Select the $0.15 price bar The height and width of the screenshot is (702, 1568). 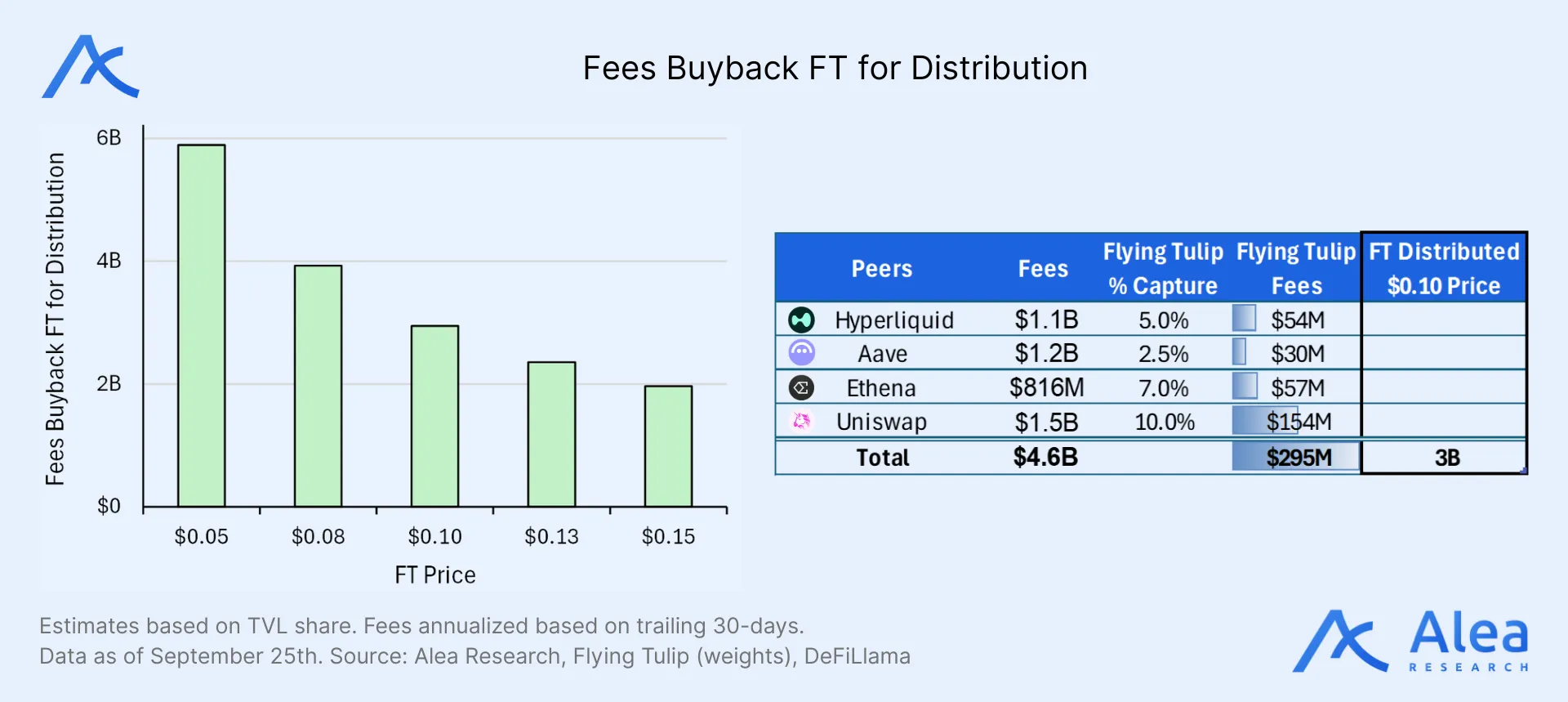pos(668,446)
